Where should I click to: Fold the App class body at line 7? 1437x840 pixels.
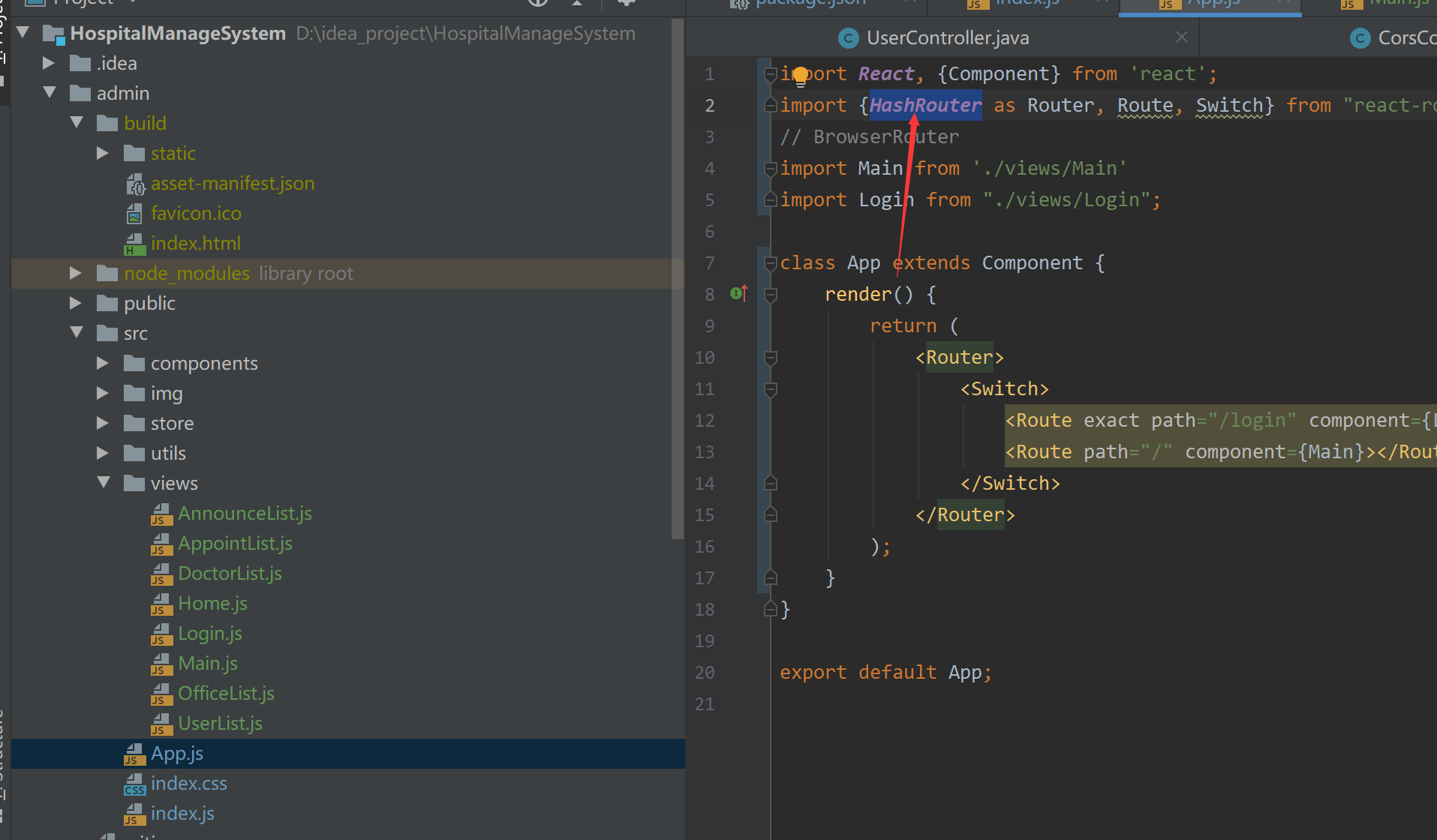pos(770,262)
